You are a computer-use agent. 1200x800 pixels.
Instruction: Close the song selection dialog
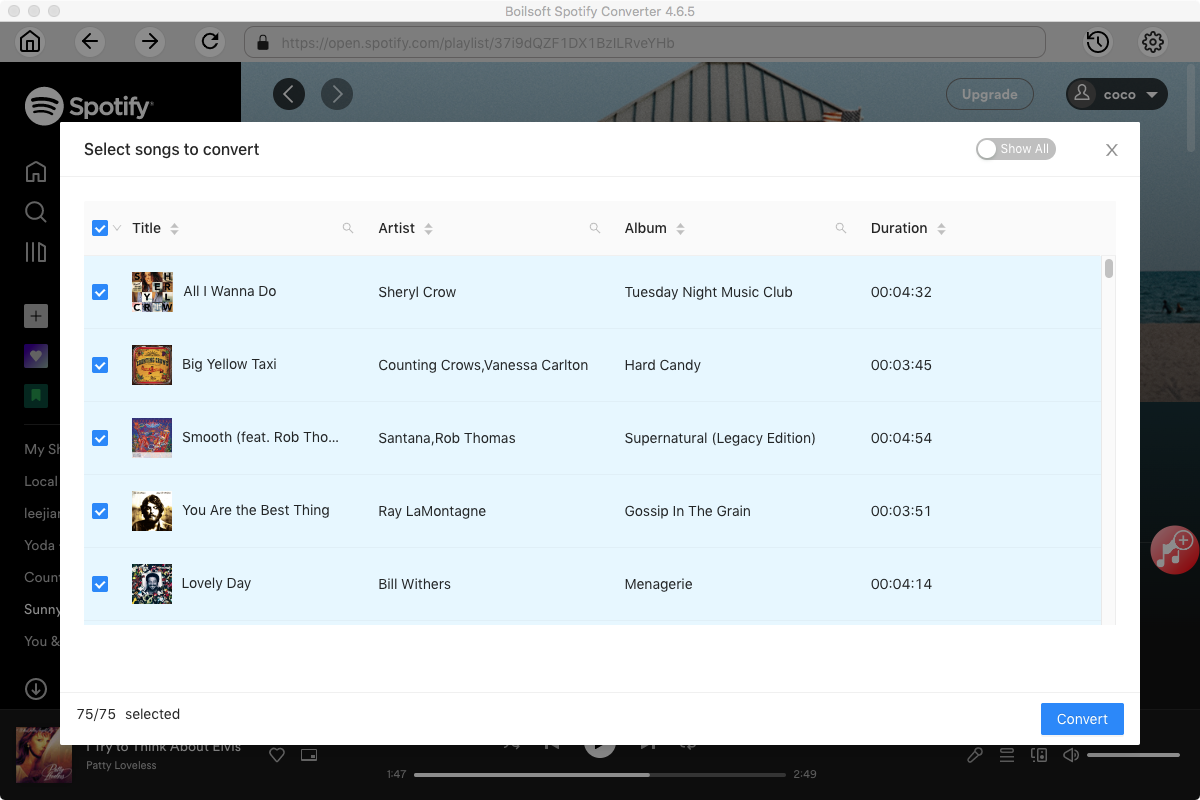(x=1112, y=150)
